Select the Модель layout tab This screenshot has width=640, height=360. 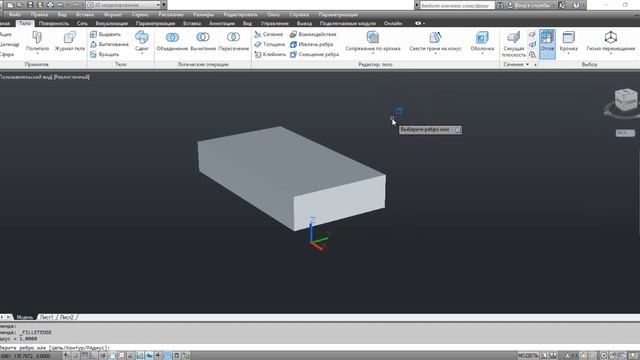click(24, 317)
